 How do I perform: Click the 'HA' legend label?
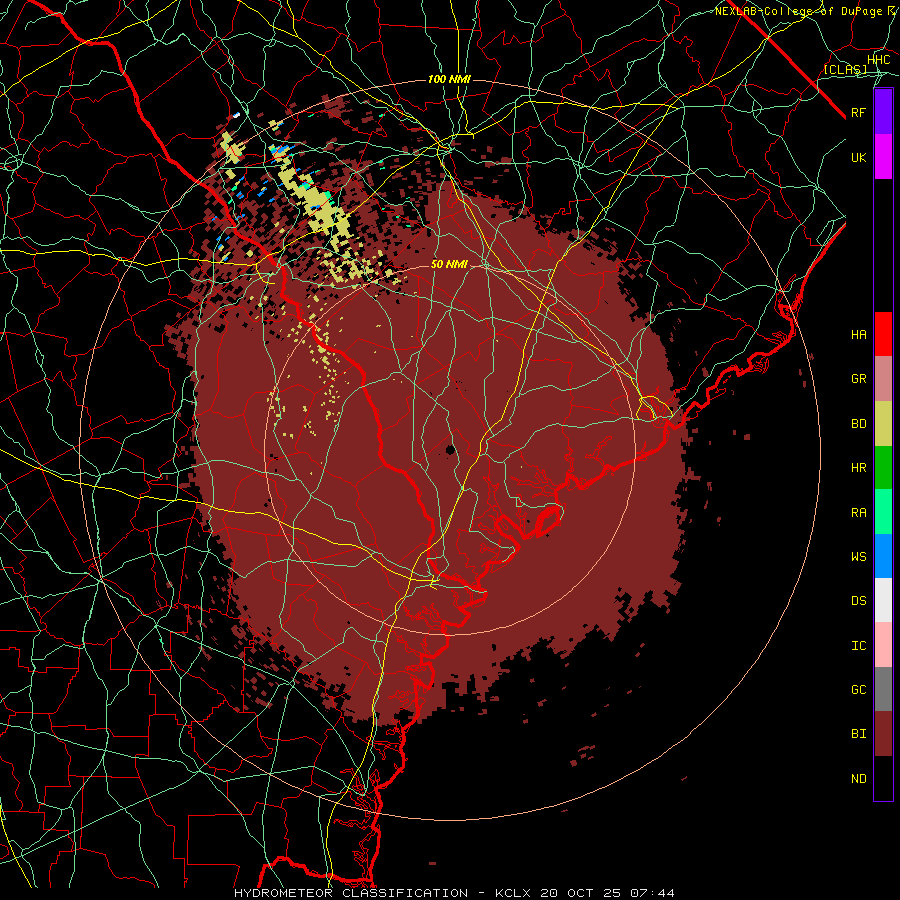tap(858, 334)
